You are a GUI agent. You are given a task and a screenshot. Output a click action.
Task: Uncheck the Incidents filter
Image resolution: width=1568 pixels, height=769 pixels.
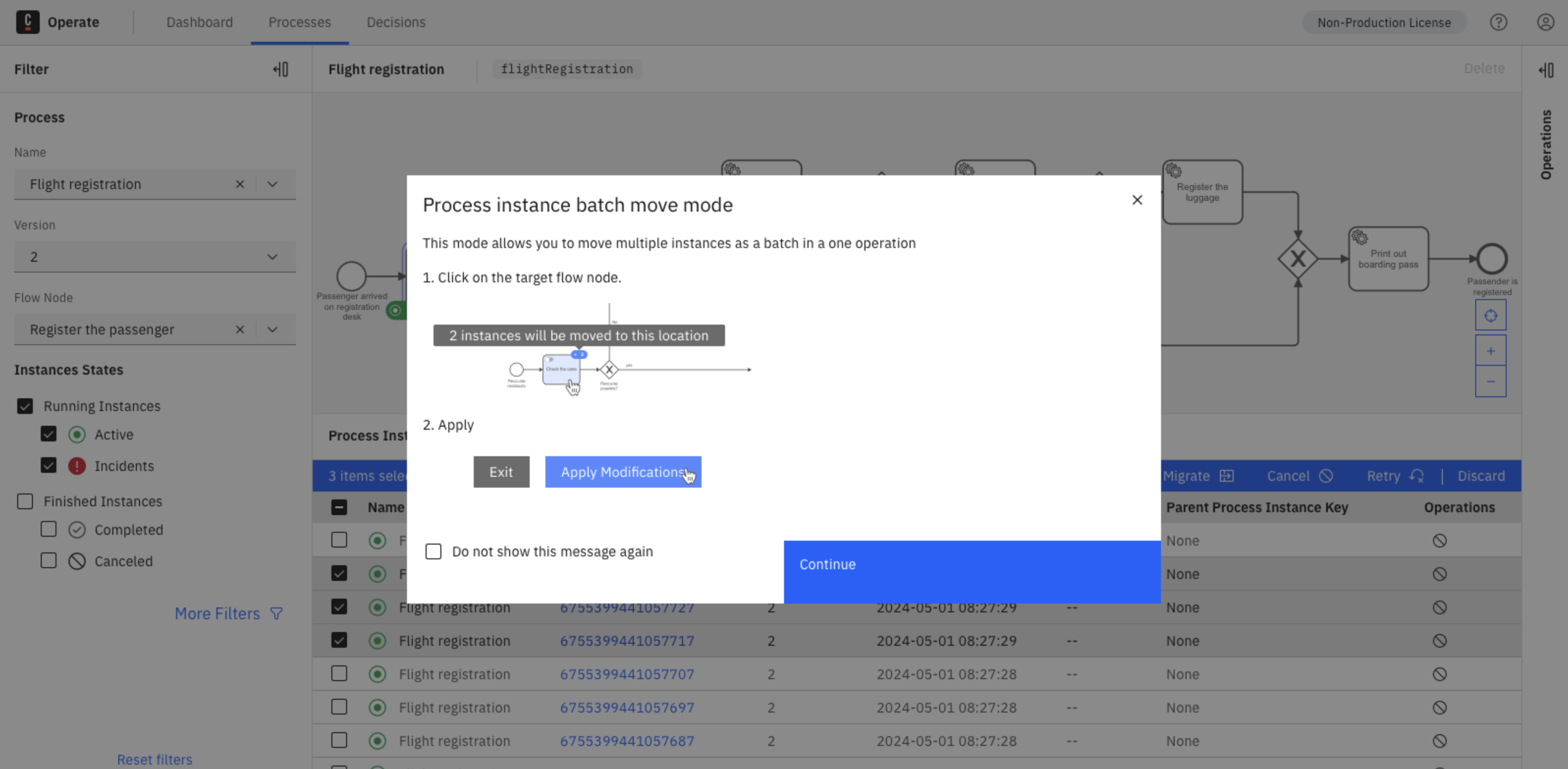(x=48, y=466)
